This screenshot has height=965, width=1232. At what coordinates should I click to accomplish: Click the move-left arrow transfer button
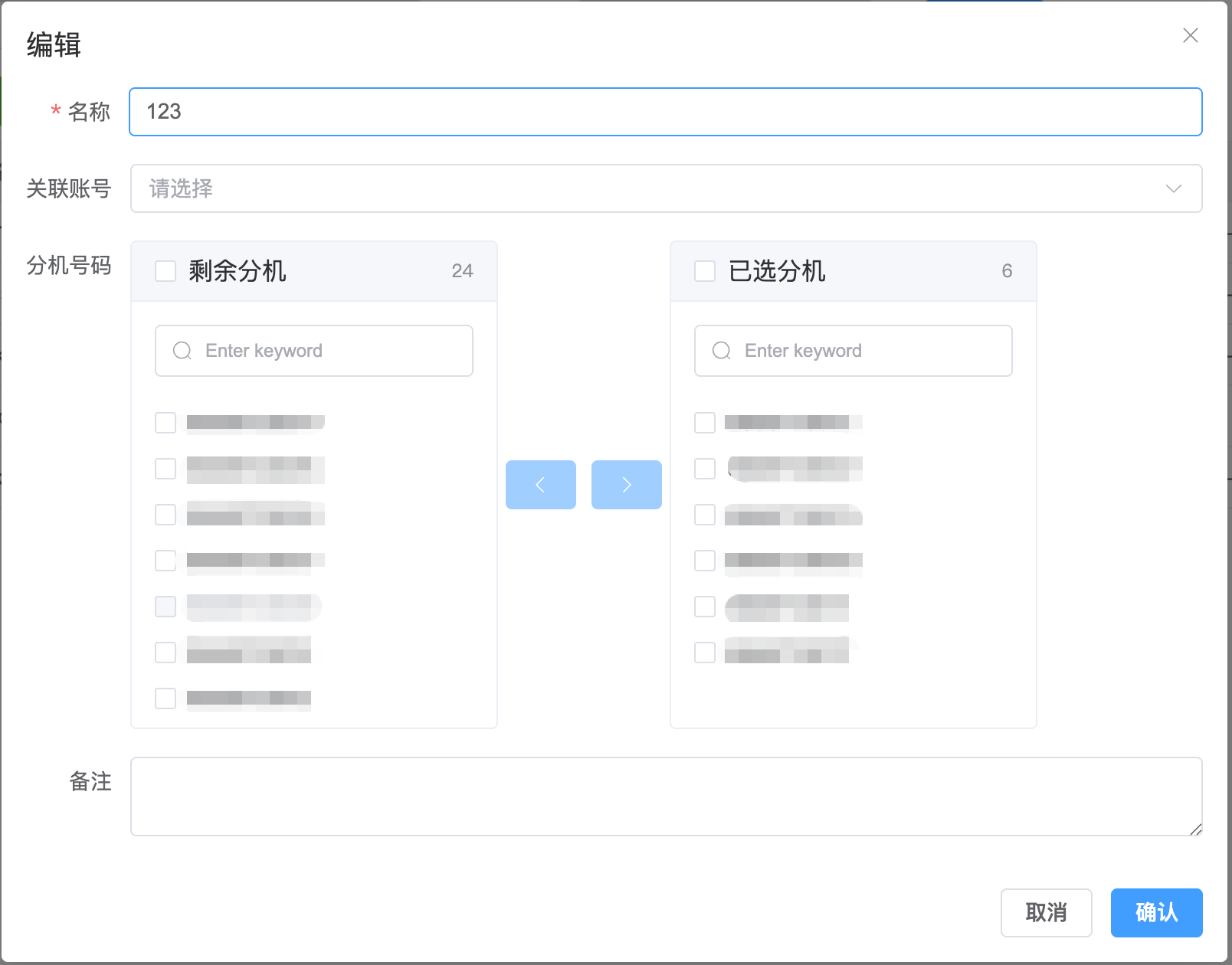tap(540, 485)
